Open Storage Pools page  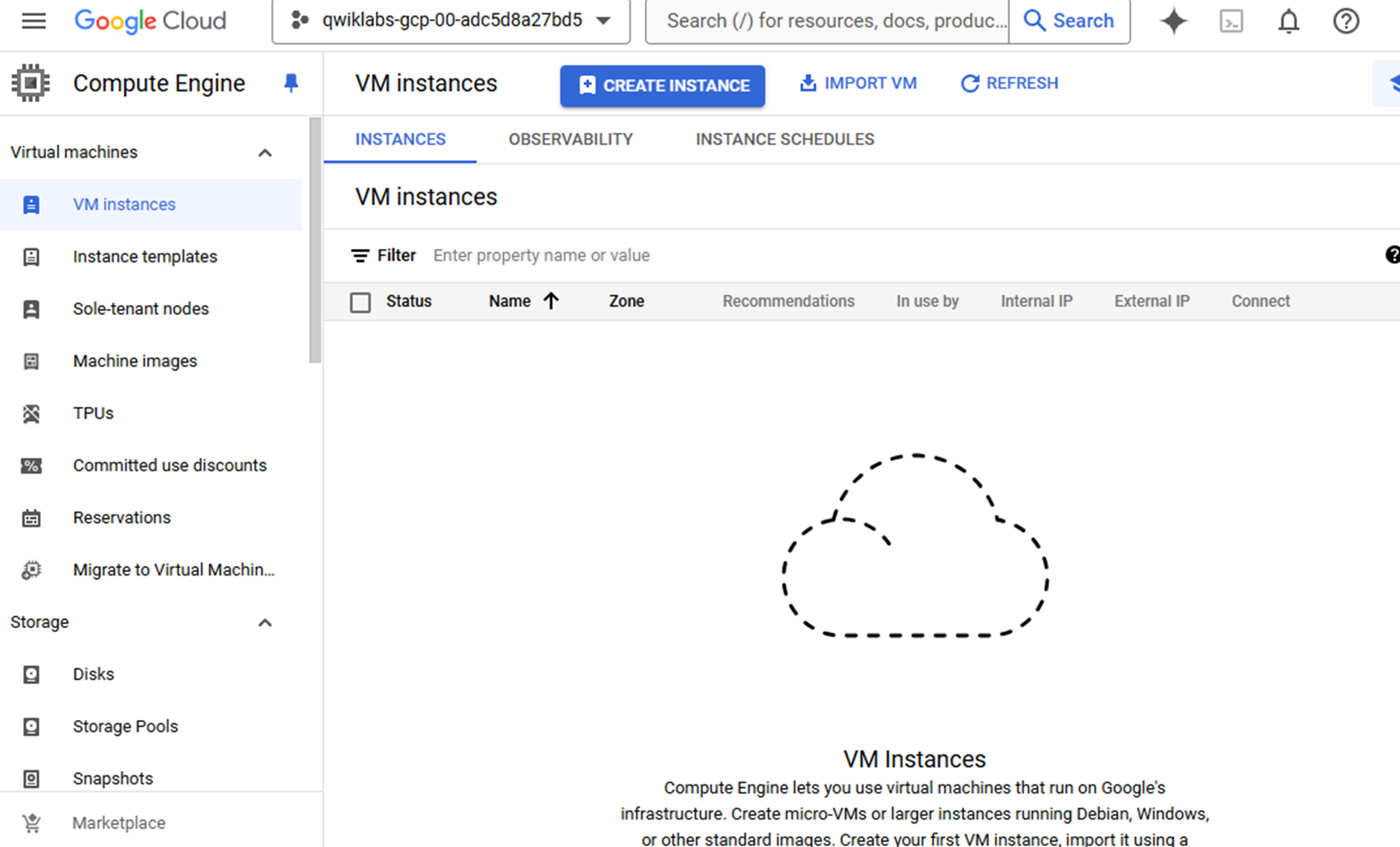(x=125, y=727)
